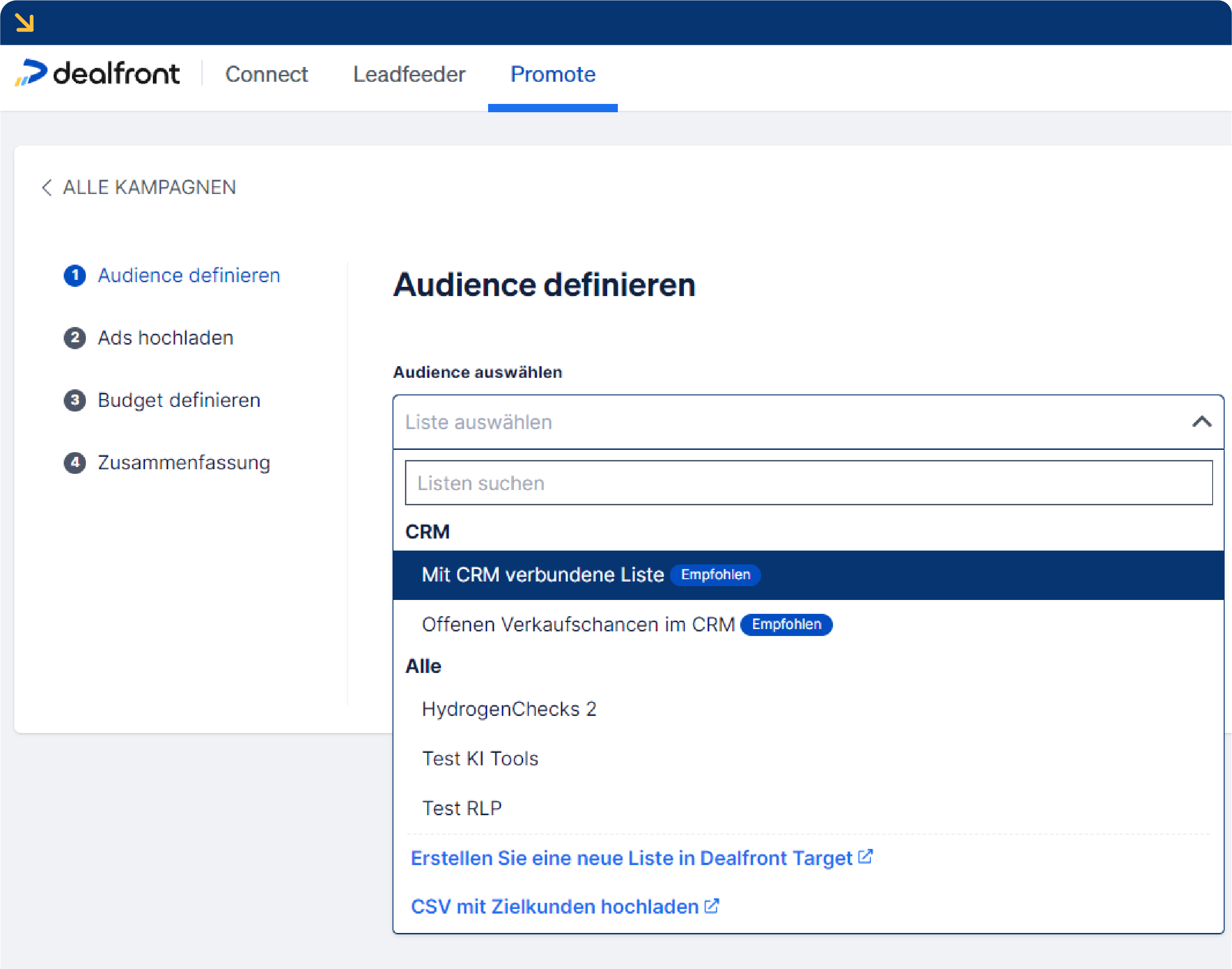Select HydrogenChecks 2 from the list
This screenshot has width=1232, height=969.
click(509, 709)
